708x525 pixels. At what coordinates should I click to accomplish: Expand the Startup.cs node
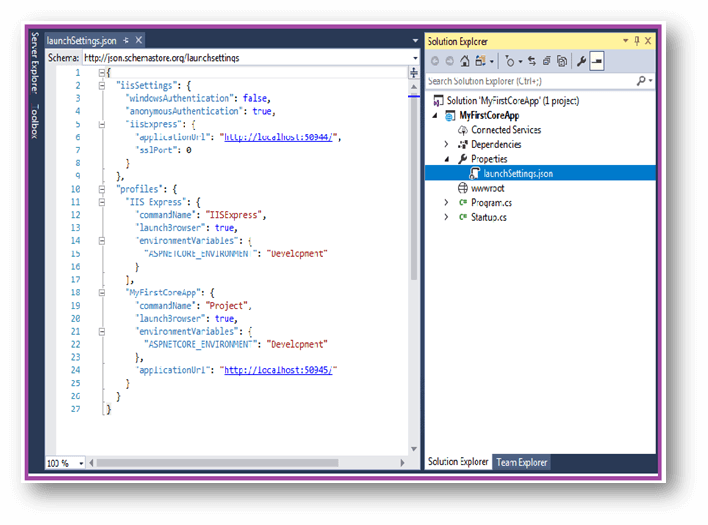coord(446,217)
